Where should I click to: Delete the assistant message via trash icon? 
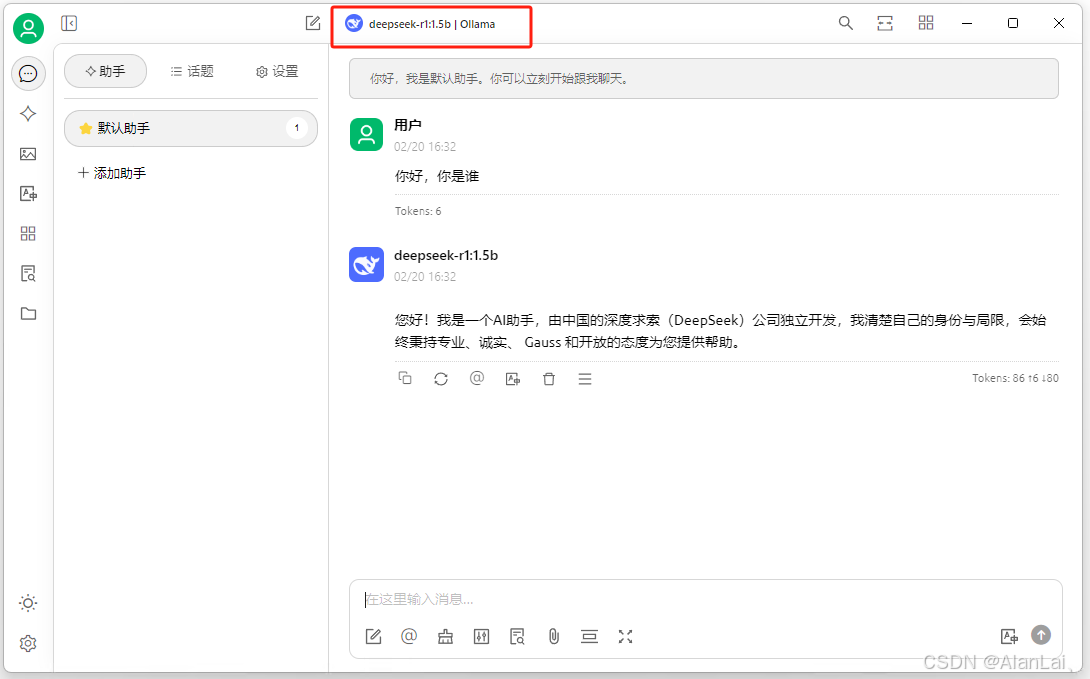(549, 378)
